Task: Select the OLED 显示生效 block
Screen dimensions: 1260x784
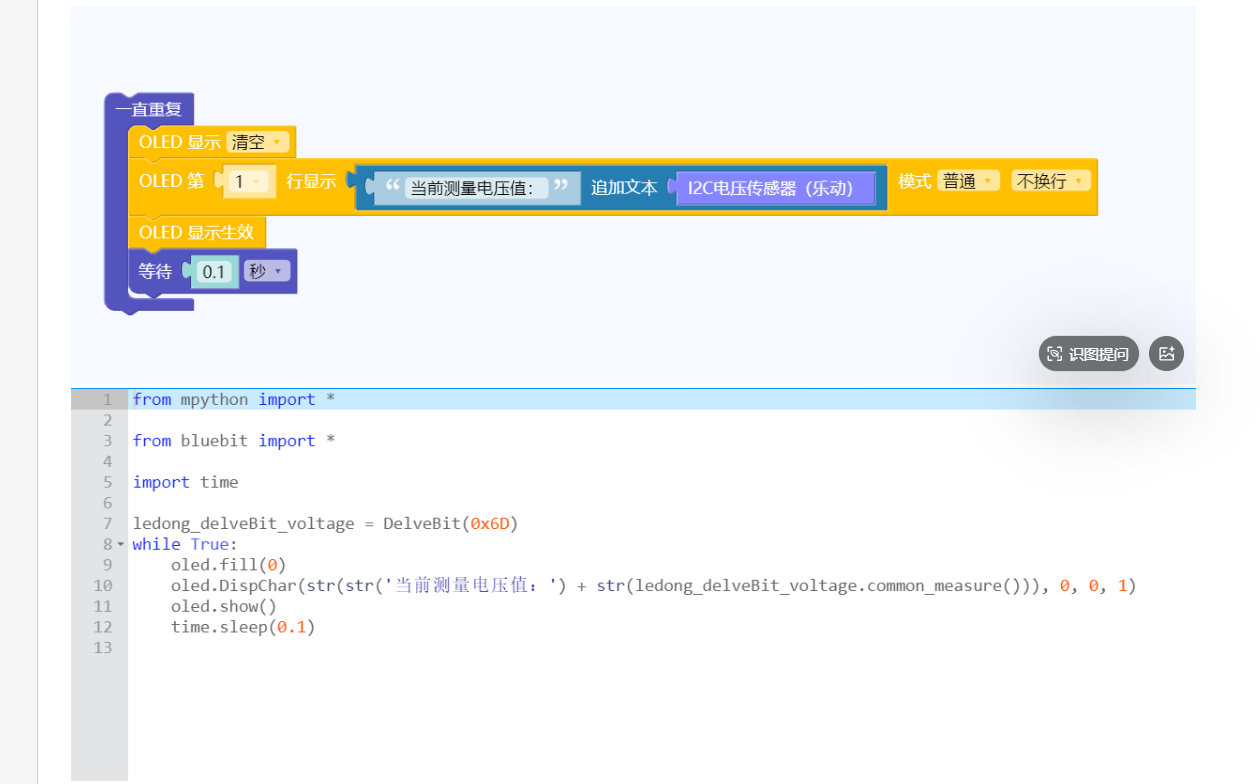Action: [x=197, y=232]
